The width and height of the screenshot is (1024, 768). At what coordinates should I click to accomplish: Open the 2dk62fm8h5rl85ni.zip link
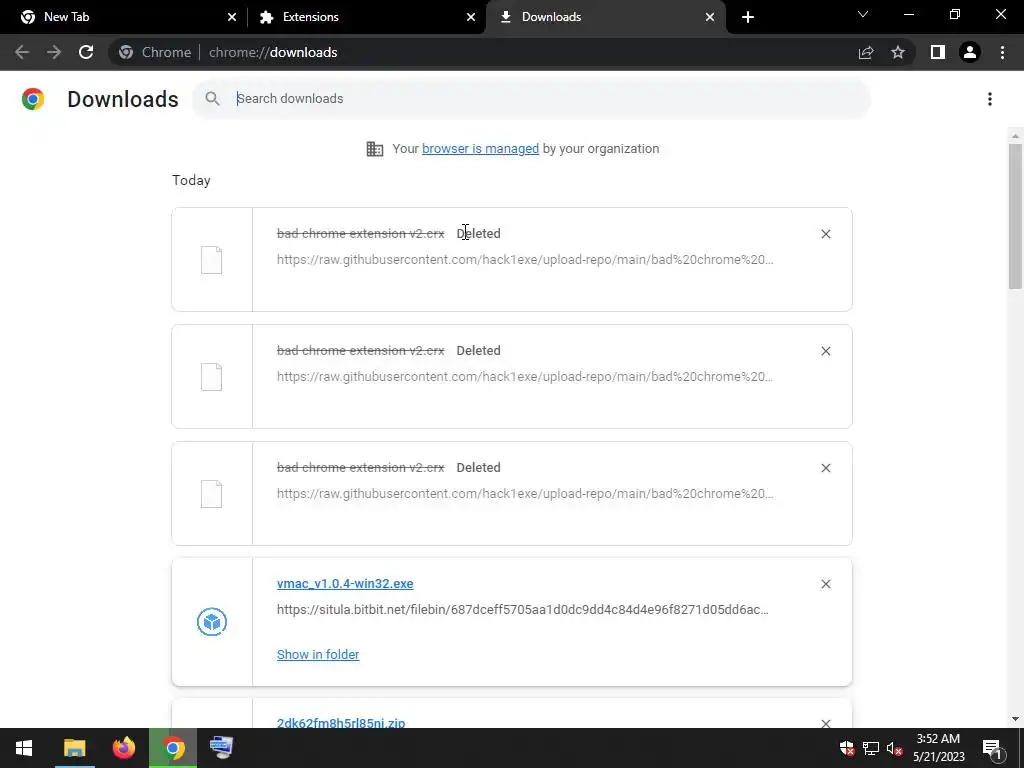coord(341,722)
